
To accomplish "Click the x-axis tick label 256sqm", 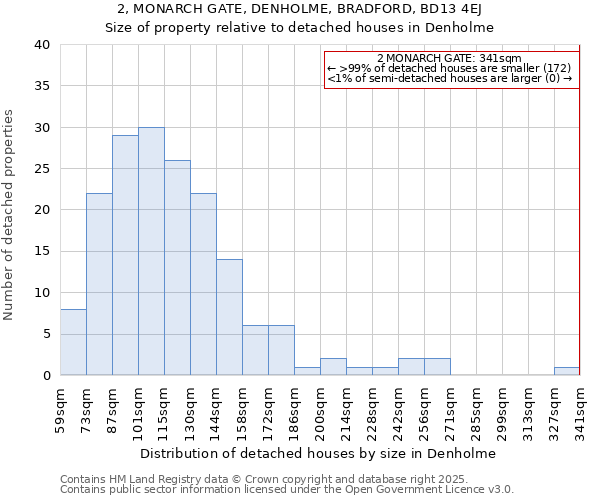I will point(424,414).
